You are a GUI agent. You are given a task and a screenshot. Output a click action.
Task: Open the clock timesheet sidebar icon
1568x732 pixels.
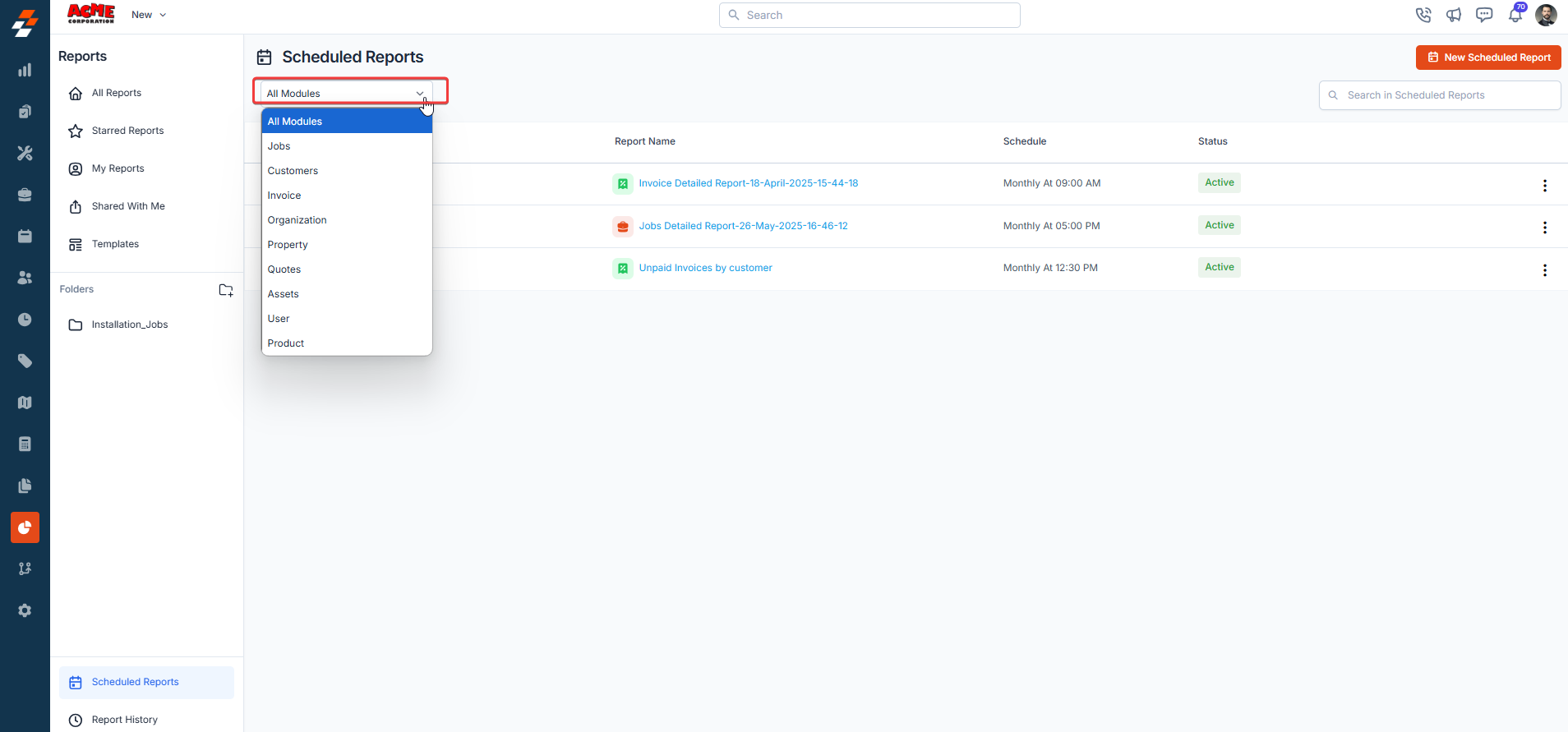25,320
